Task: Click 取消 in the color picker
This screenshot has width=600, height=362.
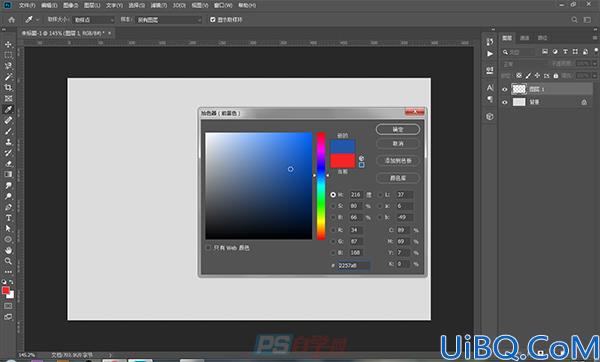Action: click(398, 143)
